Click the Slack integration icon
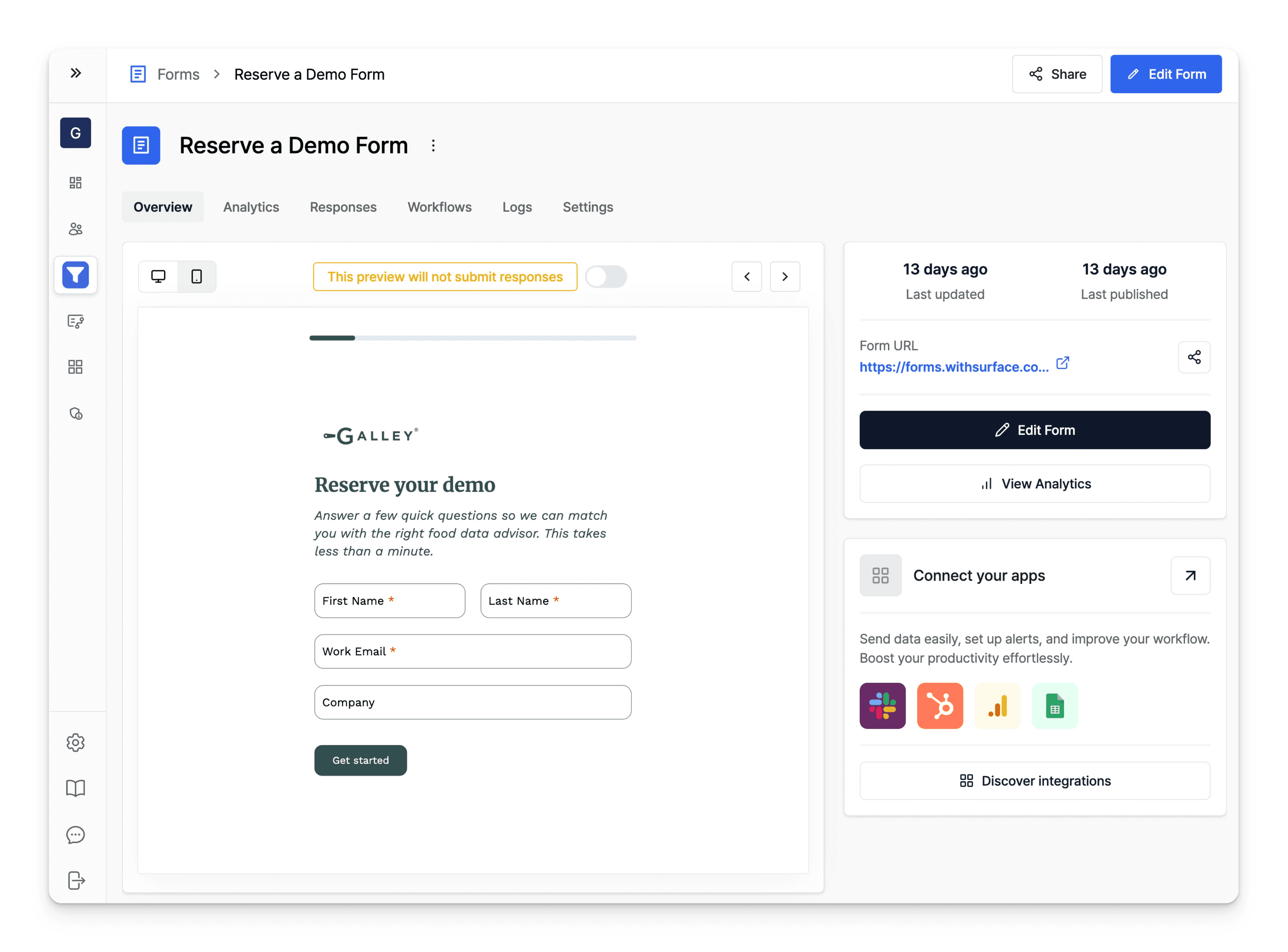Screen dimensions: 1288x952 click(x=882, y=706)
